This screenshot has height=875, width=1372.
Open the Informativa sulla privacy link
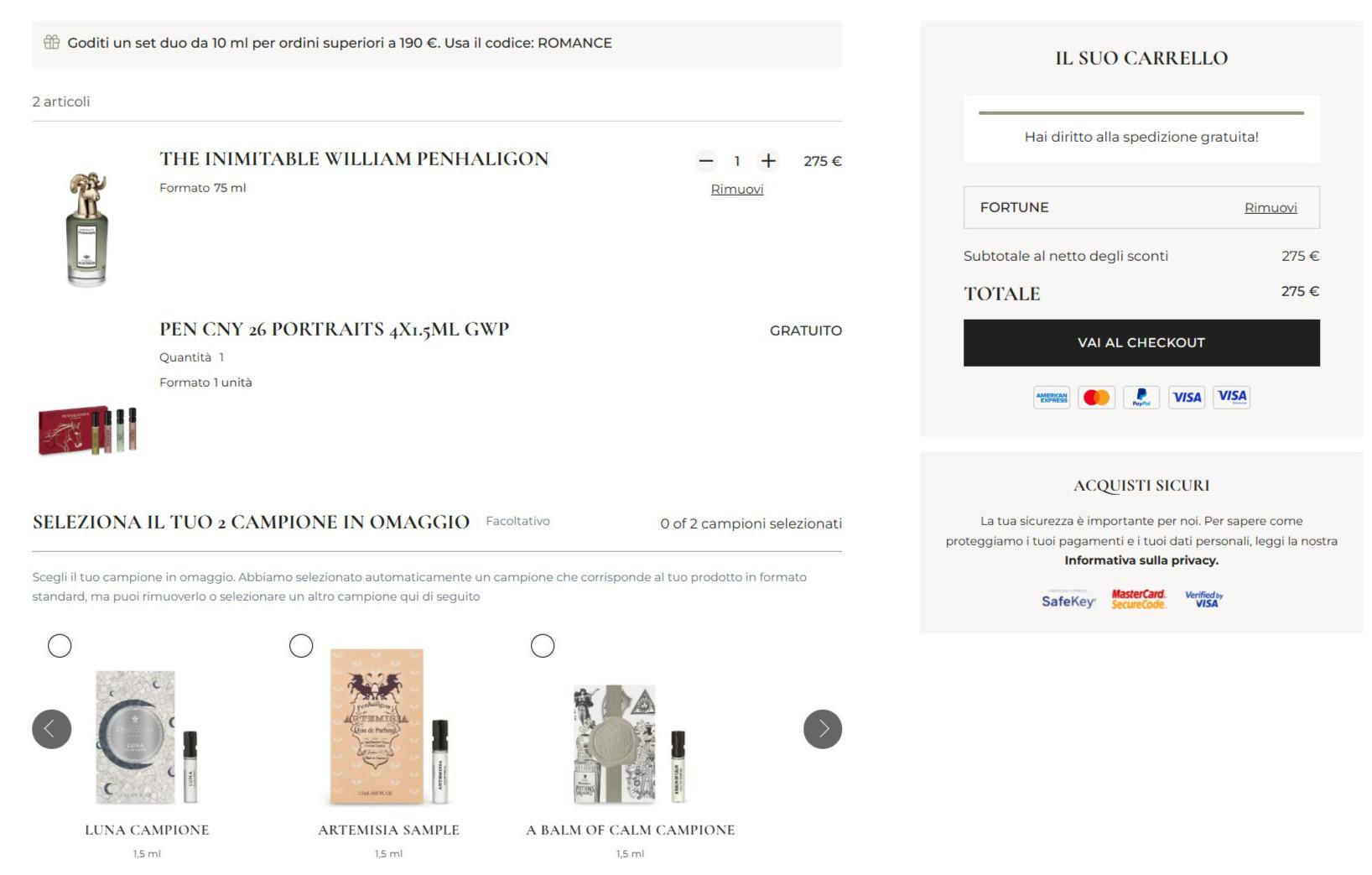pos(1141,560)
